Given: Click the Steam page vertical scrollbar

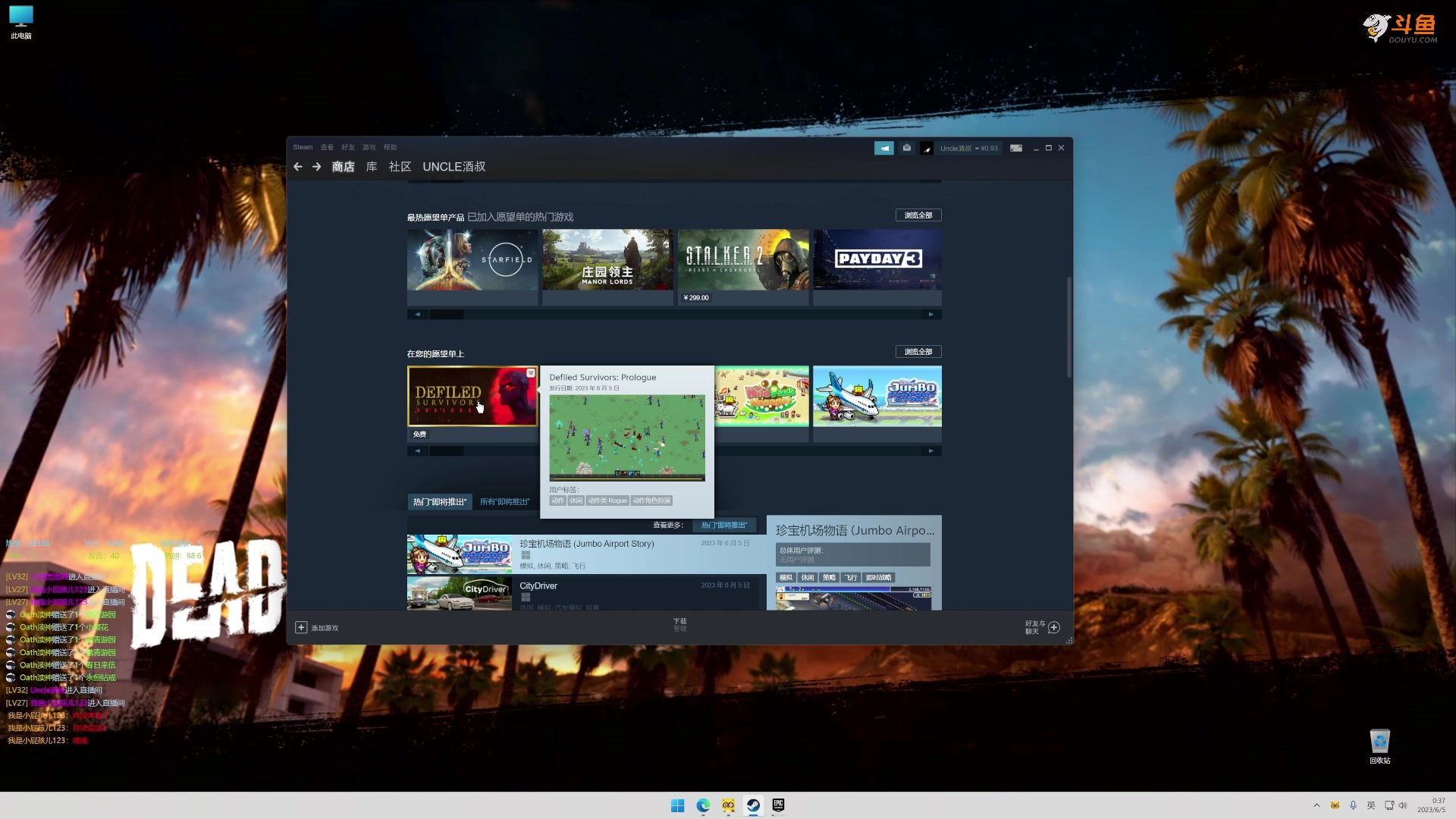Looking at the screenshot, I should (1069, 328).
